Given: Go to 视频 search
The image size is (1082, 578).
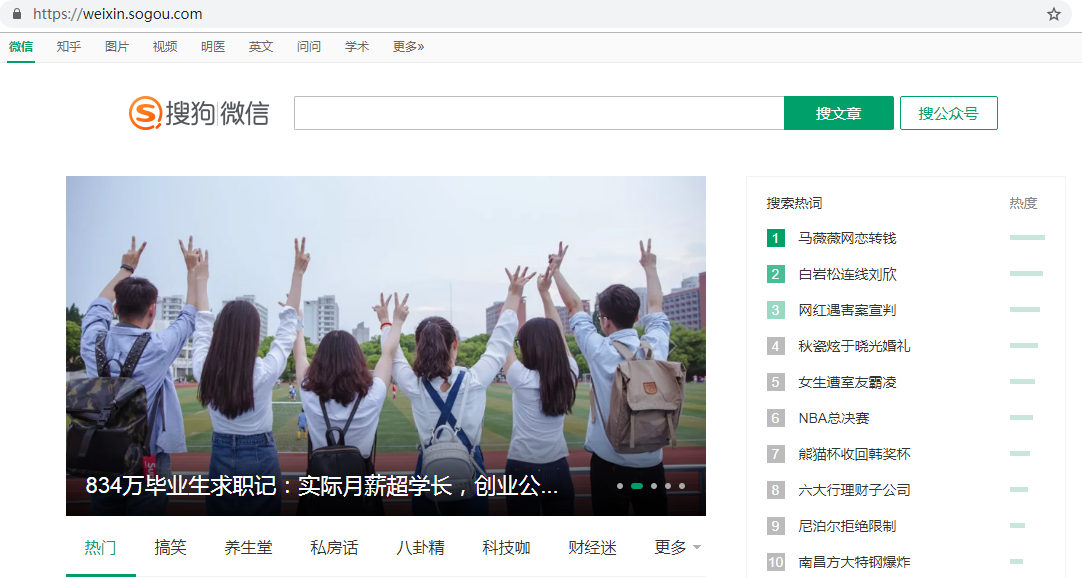Looking at the screenshot, I should point(165,47).
